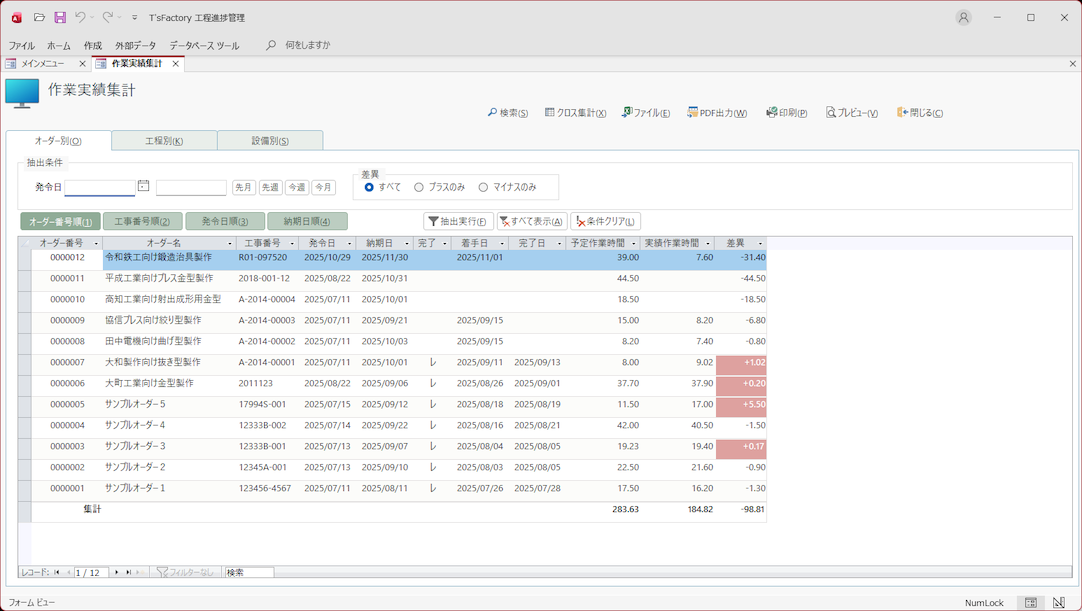Choose the マイナスのみ radio option

pyautogui.click(x=483, y=187)
